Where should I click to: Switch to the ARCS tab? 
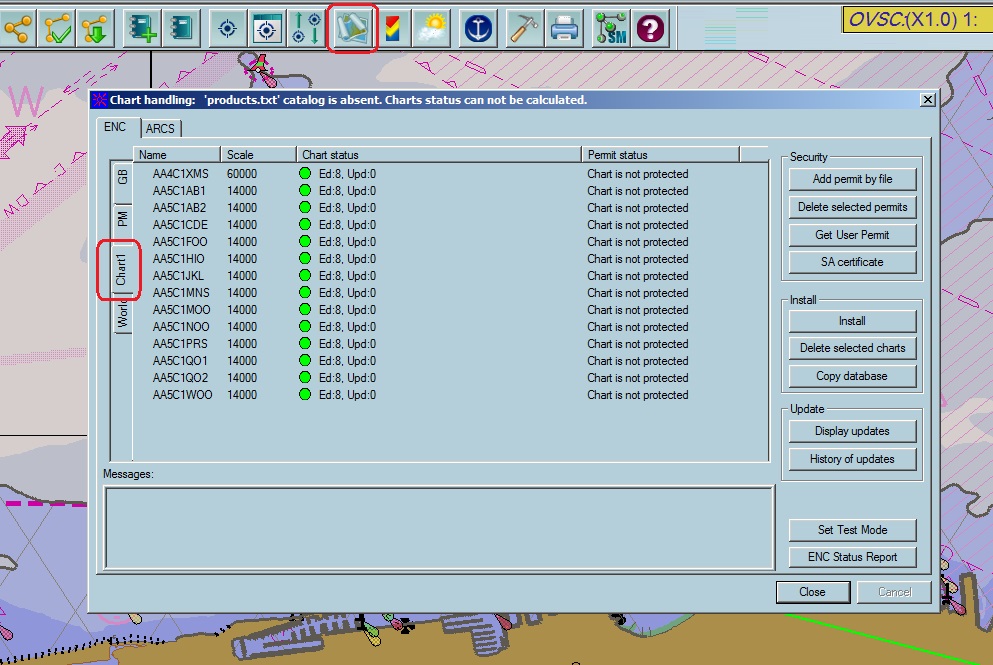[160, 128]
